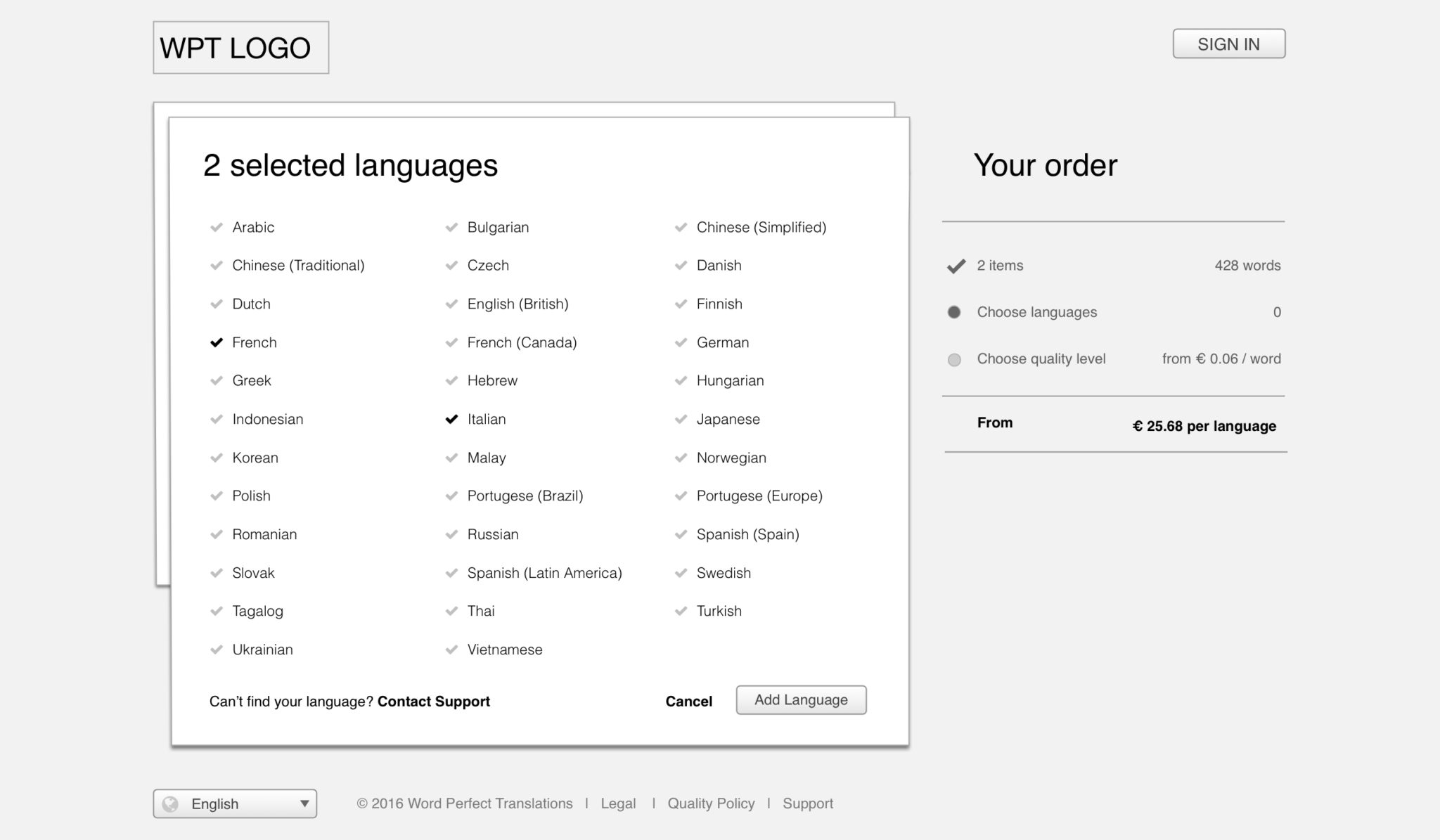1440x840 pixels.
Task: Click the checkmark icon beside 2 items
Action: 956,266
